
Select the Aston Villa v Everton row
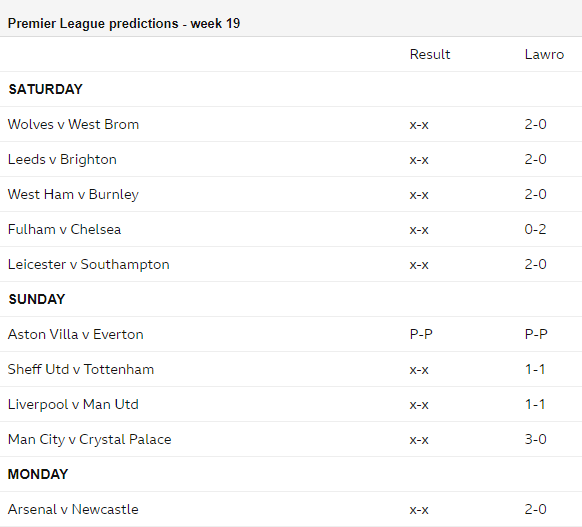click(291, 334)
